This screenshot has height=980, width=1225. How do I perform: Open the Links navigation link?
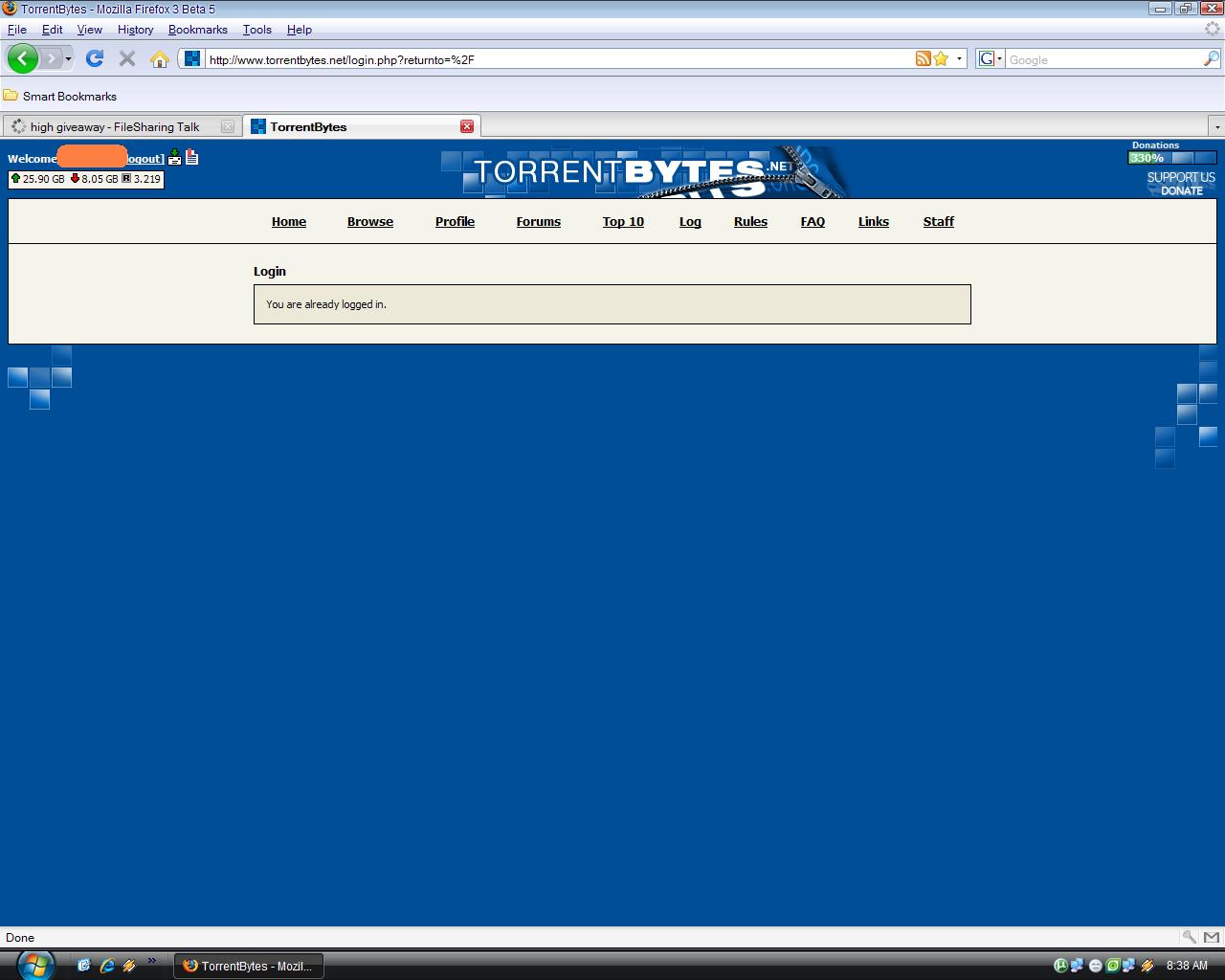tap(874, 221)
